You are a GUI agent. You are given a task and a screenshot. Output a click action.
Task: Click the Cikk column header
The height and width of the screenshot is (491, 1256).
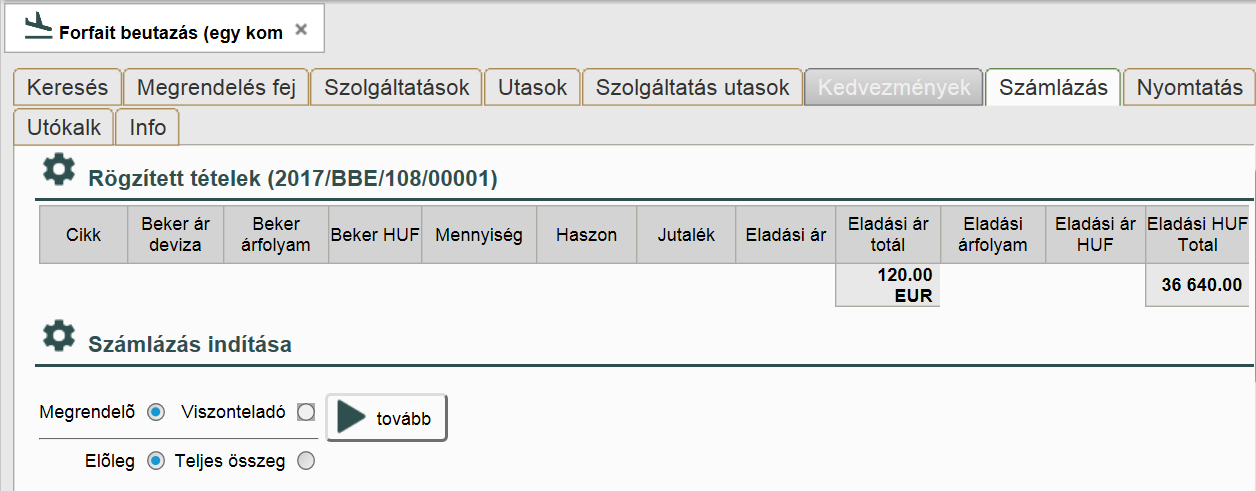point(84,235)
